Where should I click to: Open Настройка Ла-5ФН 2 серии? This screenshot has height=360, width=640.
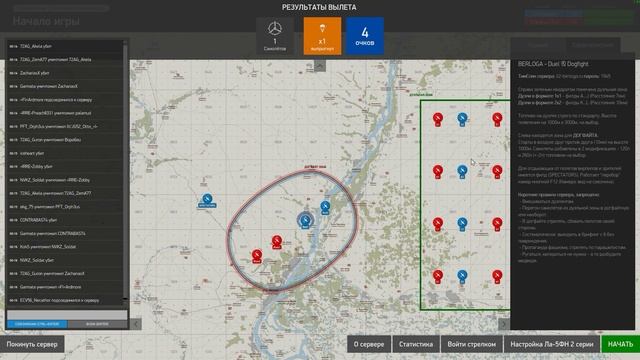click(x=552, y=344)
